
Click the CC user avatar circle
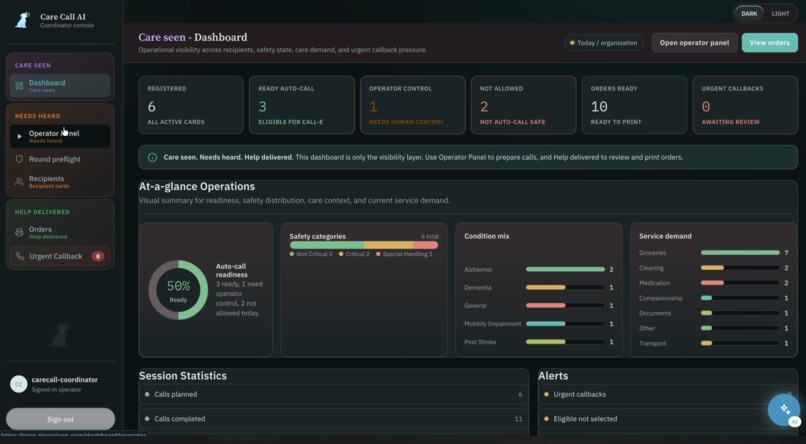pos(19,384)
